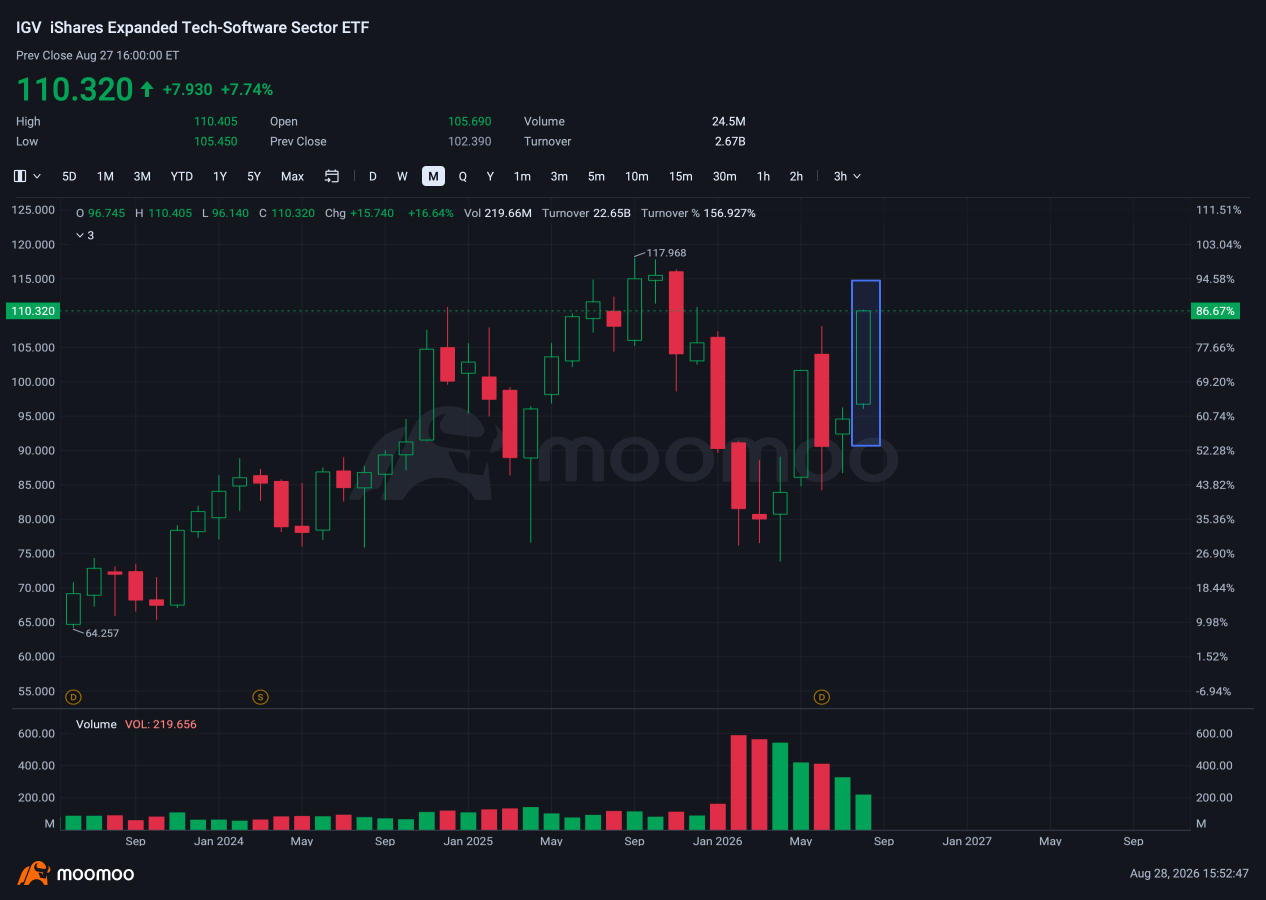Select the YTD range
1266x900 pixels.
click(x=181, y=176)
